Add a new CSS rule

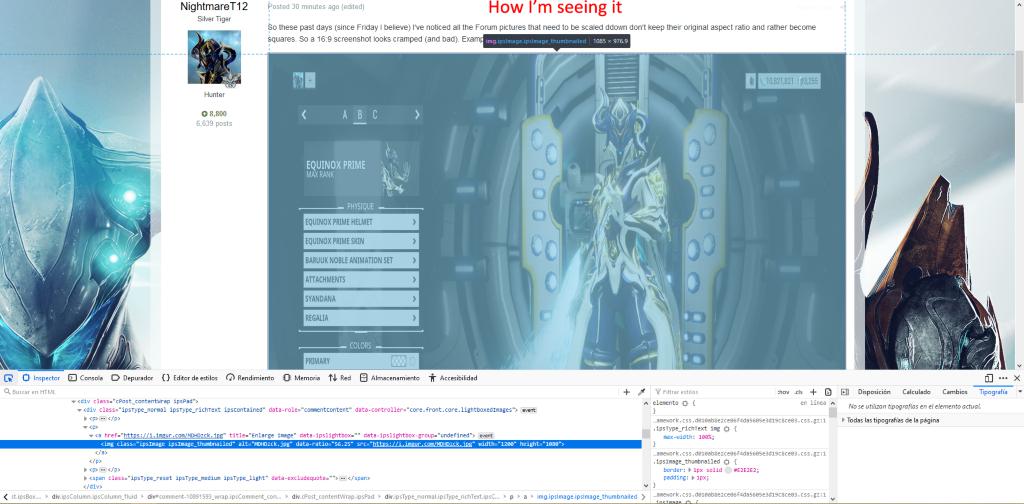814,392
